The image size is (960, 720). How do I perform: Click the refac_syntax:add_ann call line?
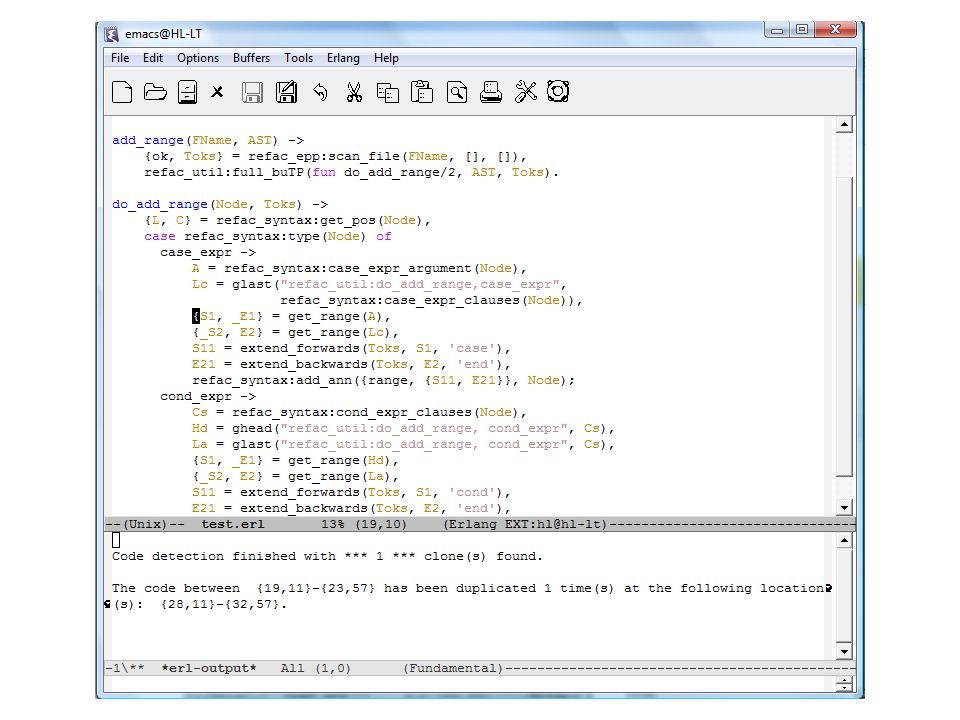pyautogui.click(x=384, y=381)
